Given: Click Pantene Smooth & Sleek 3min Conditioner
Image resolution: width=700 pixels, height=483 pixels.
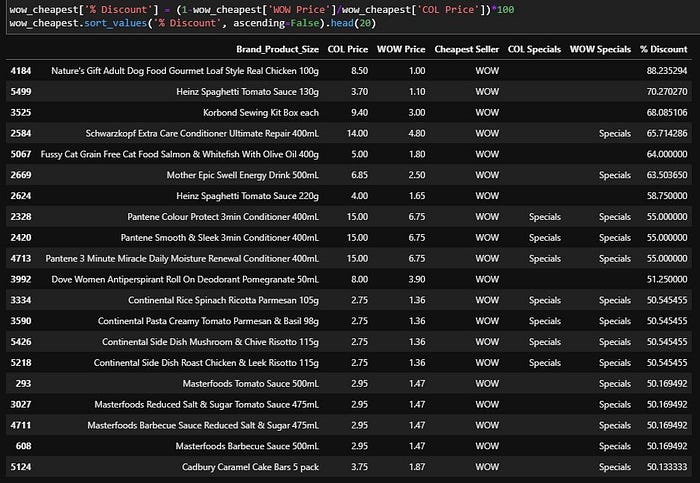Looking at the screenshot, I should (x=220, y=238).
